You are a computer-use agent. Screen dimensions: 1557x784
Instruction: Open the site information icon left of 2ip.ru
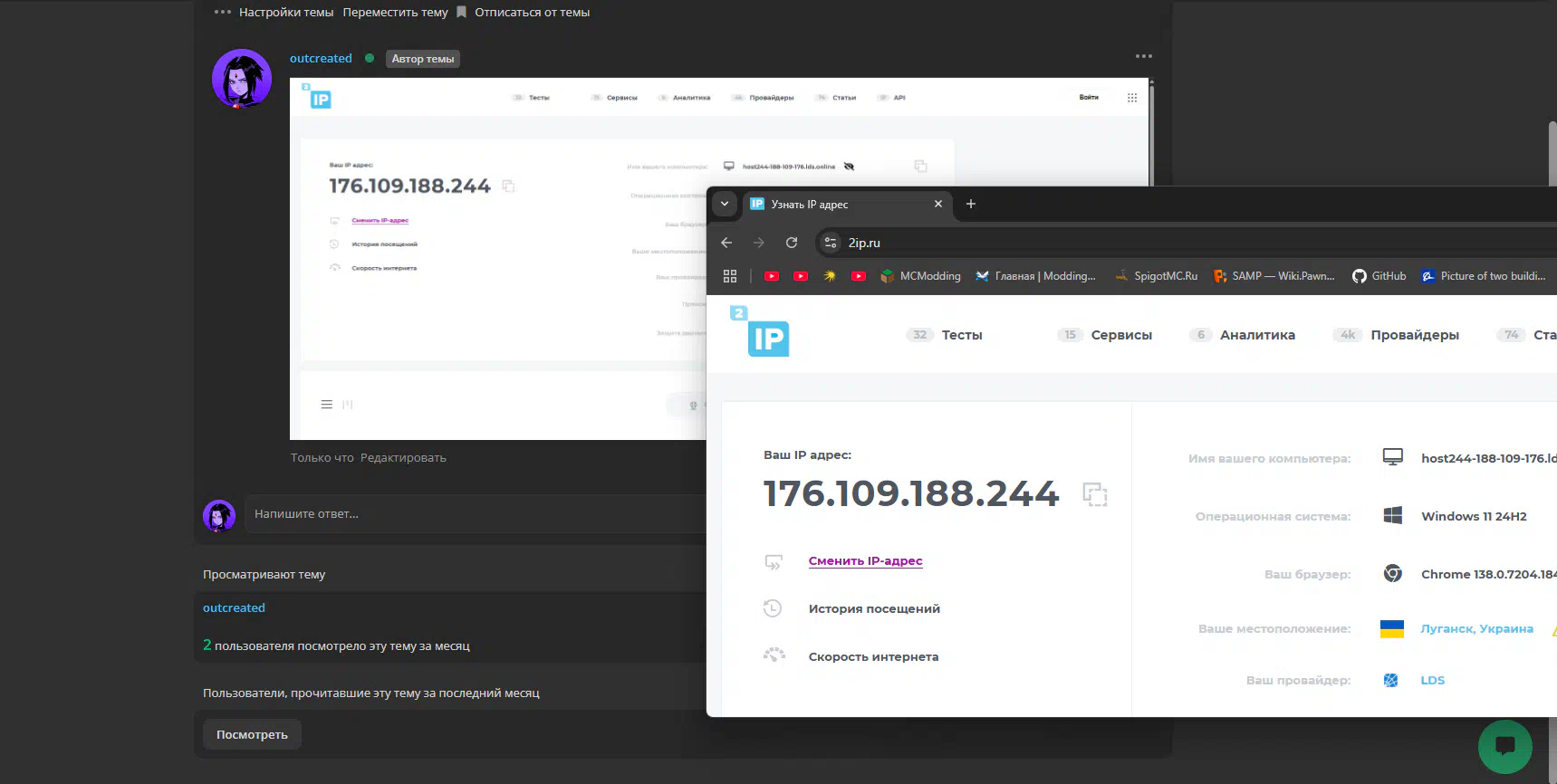coord(831,243)
